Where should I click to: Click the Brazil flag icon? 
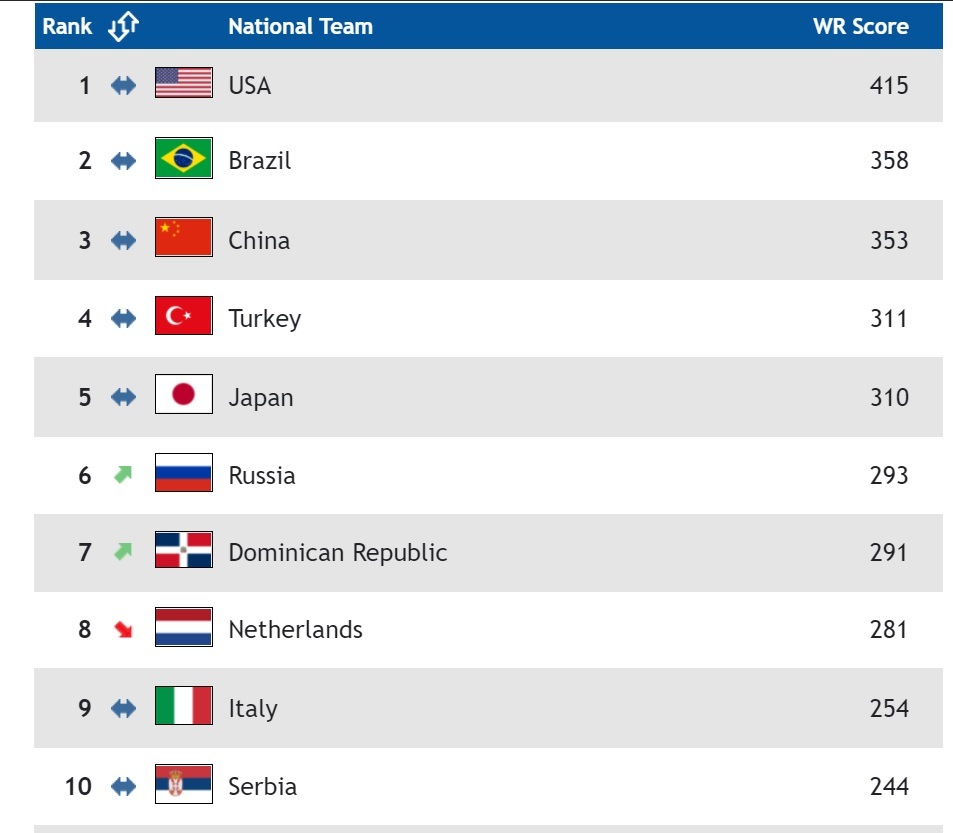coord(183,159)
